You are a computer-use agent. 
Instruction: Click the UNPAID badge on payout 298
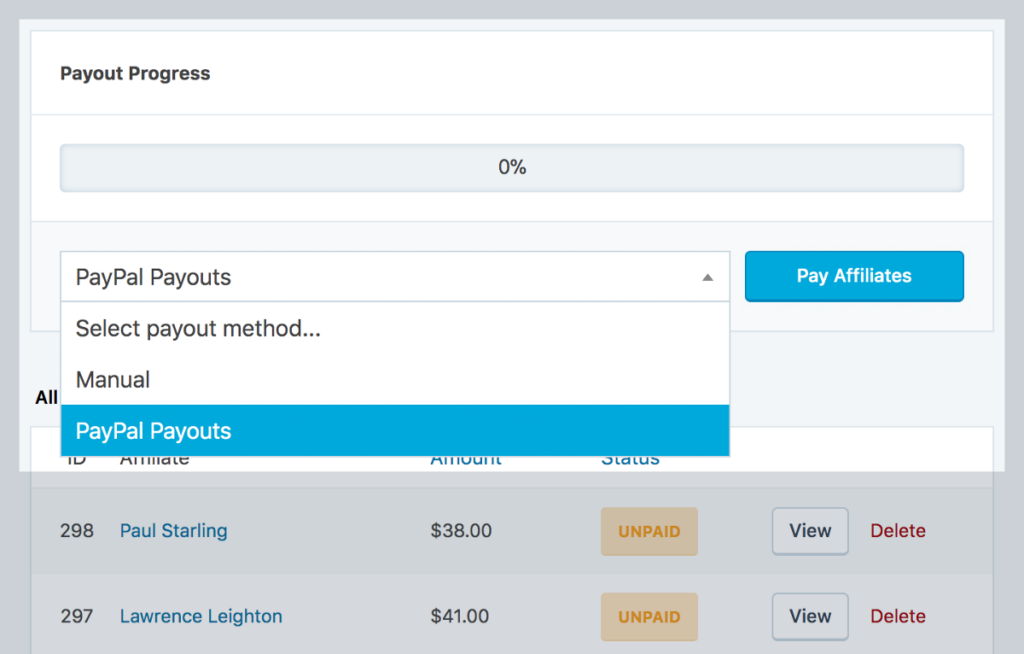click(649, 531)
